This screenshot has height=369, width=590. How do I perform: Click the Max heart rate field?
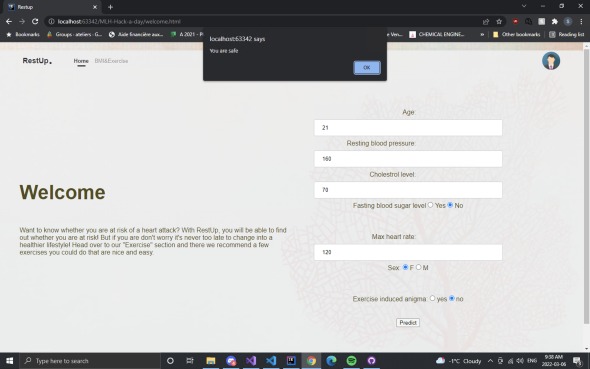coord(408,252)
